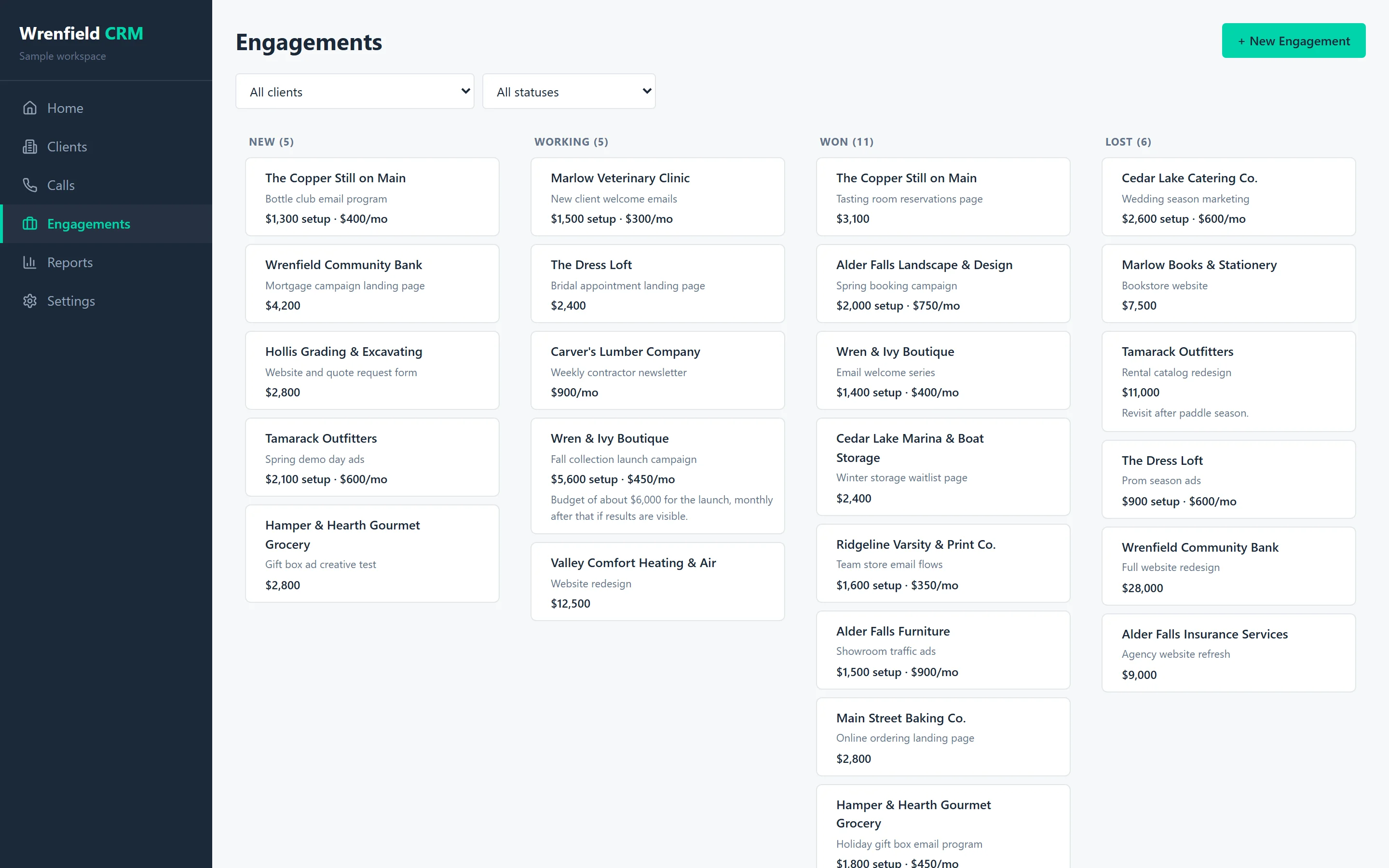Open the All statuses dropdown
The width and height of the screenshot is (1389, 868).
point(569,91)
